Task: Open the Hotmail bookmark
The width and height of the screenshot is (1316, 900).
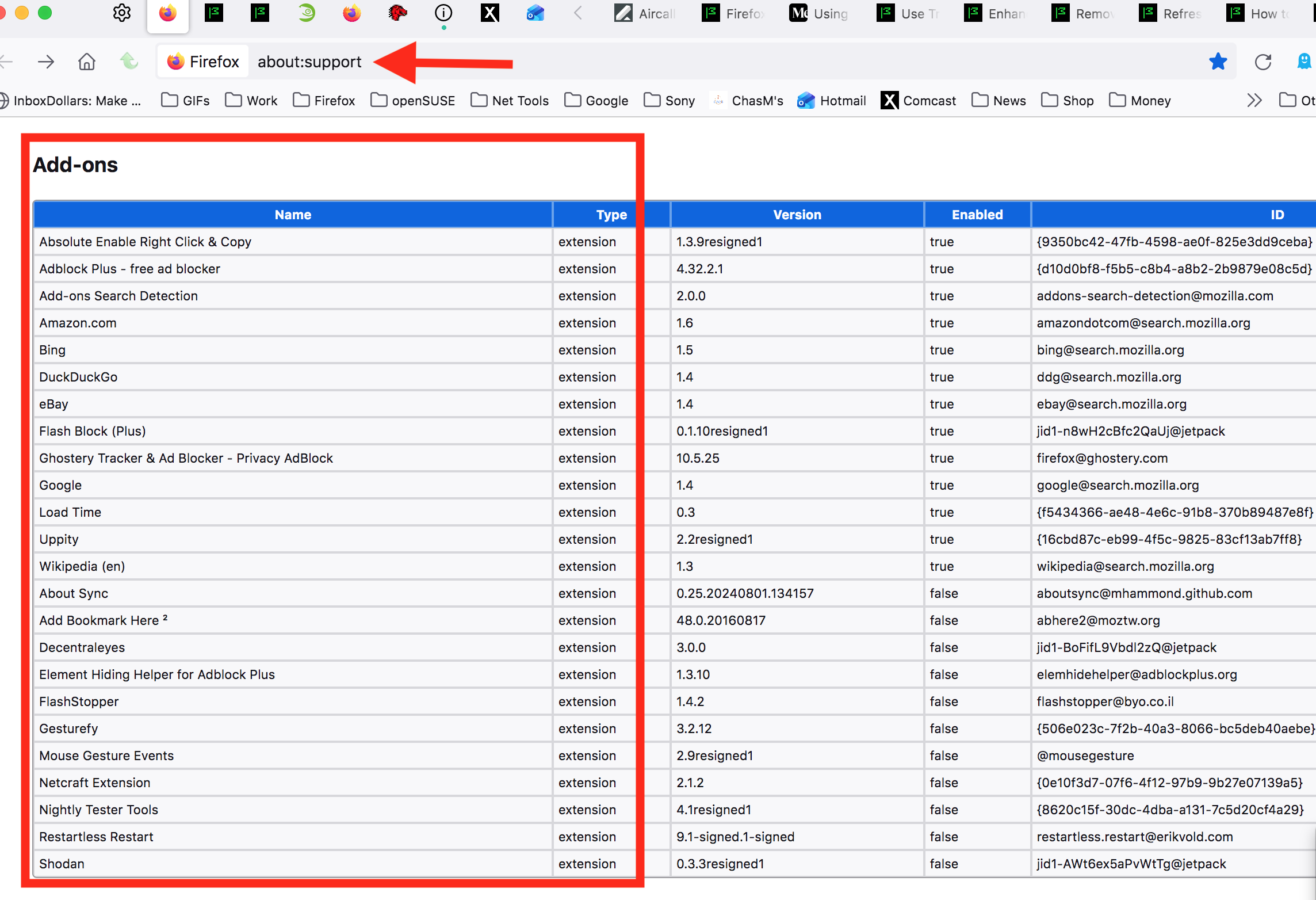Action: point(832,101)
